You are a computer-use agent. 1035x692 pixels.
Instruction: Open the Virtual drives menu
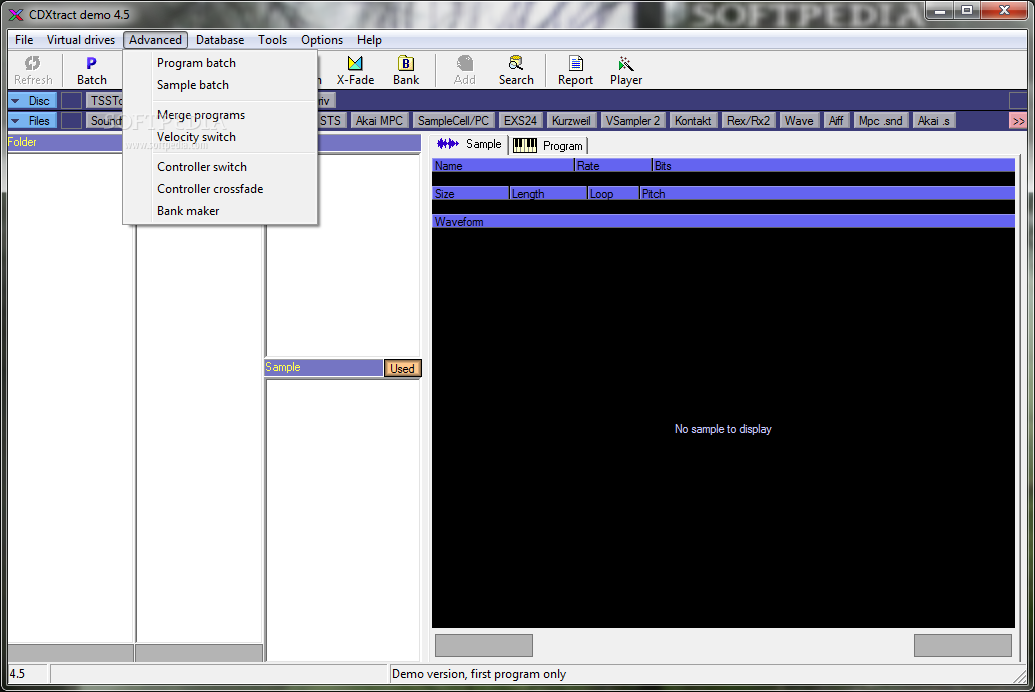coord(81,40)
